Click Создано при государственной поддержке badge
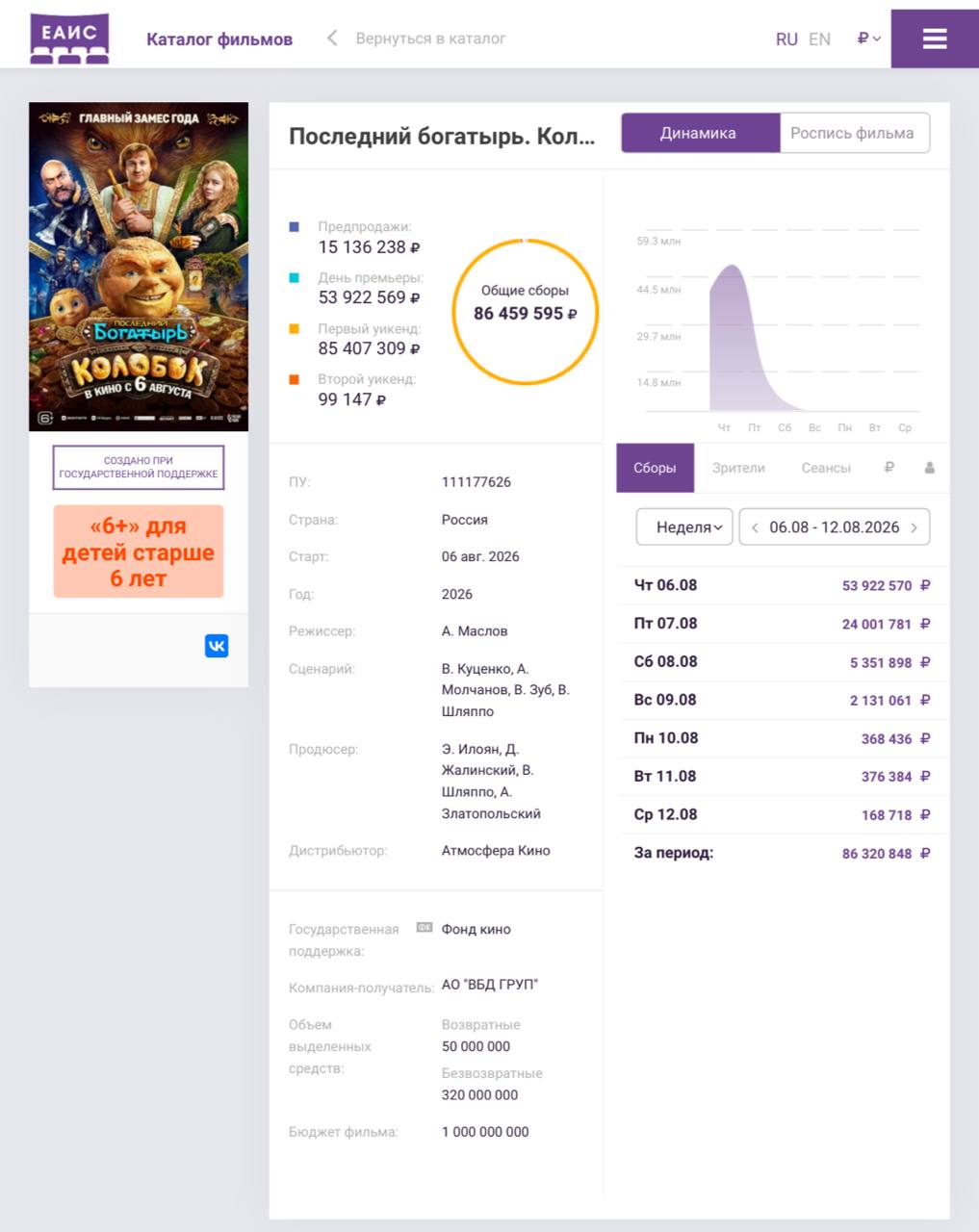979x1232 pixels. [139, 467]
